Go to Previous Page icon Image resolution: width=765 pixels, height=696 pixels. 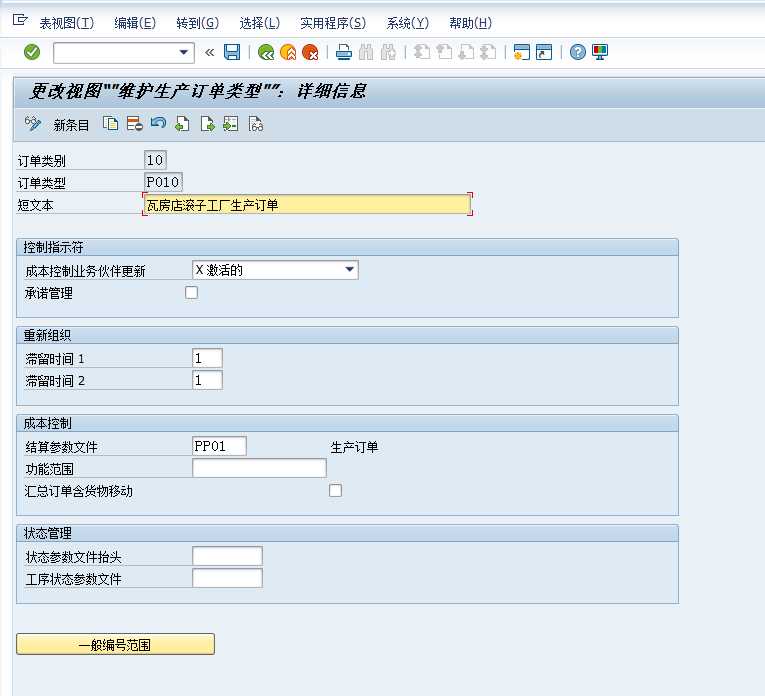click(x=444, y=52)
